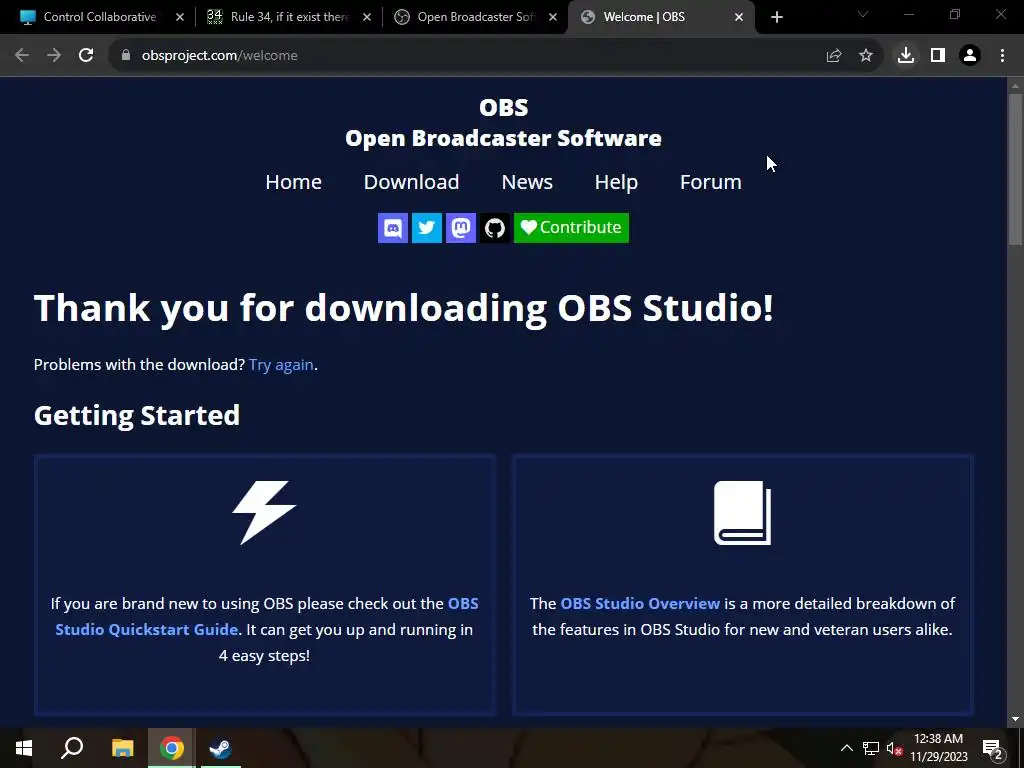Click the book overview icon
This screenshot has width=1024, height=768.
click(743, 513)
